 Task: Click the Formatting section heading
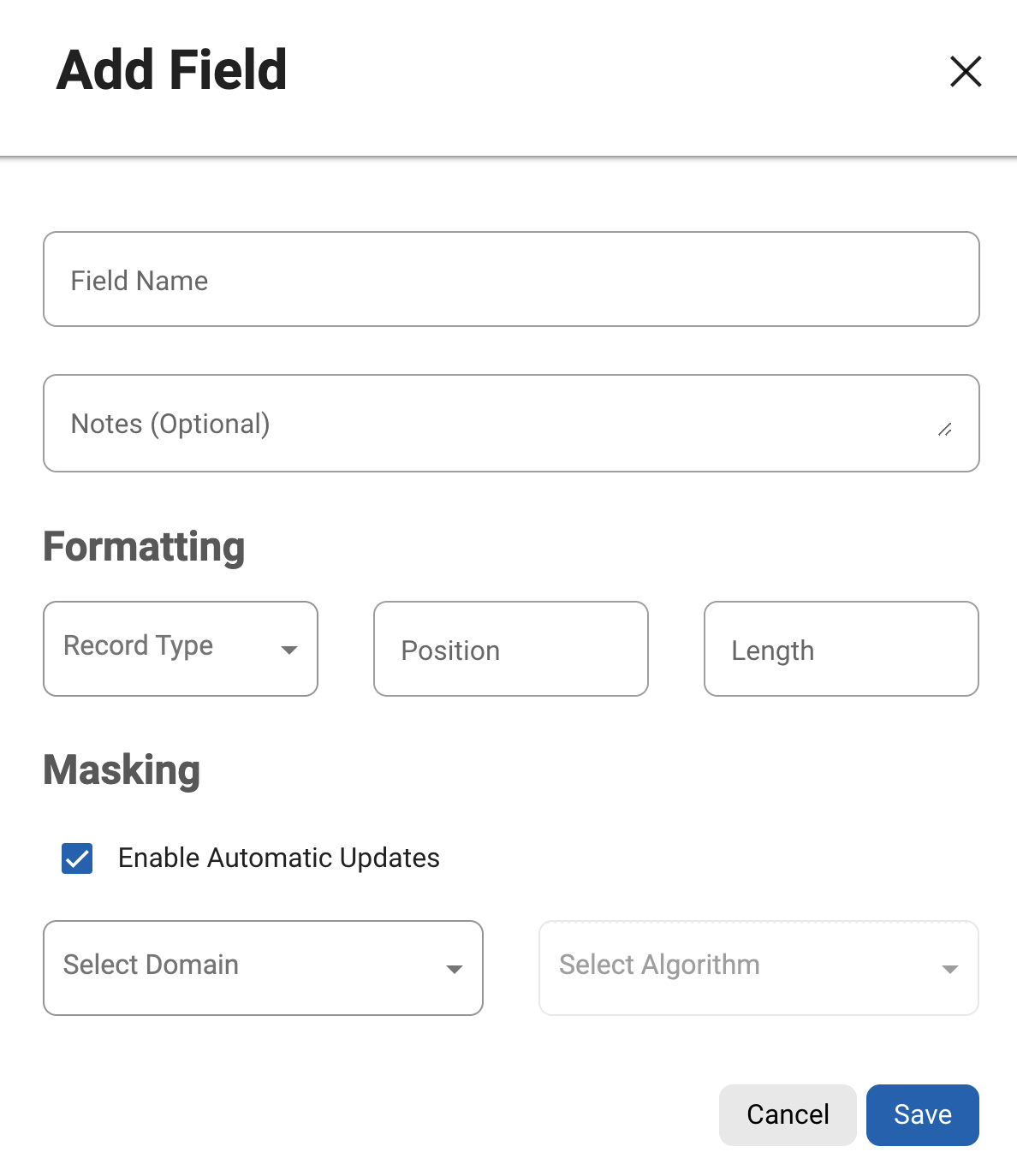coord(144,547)
